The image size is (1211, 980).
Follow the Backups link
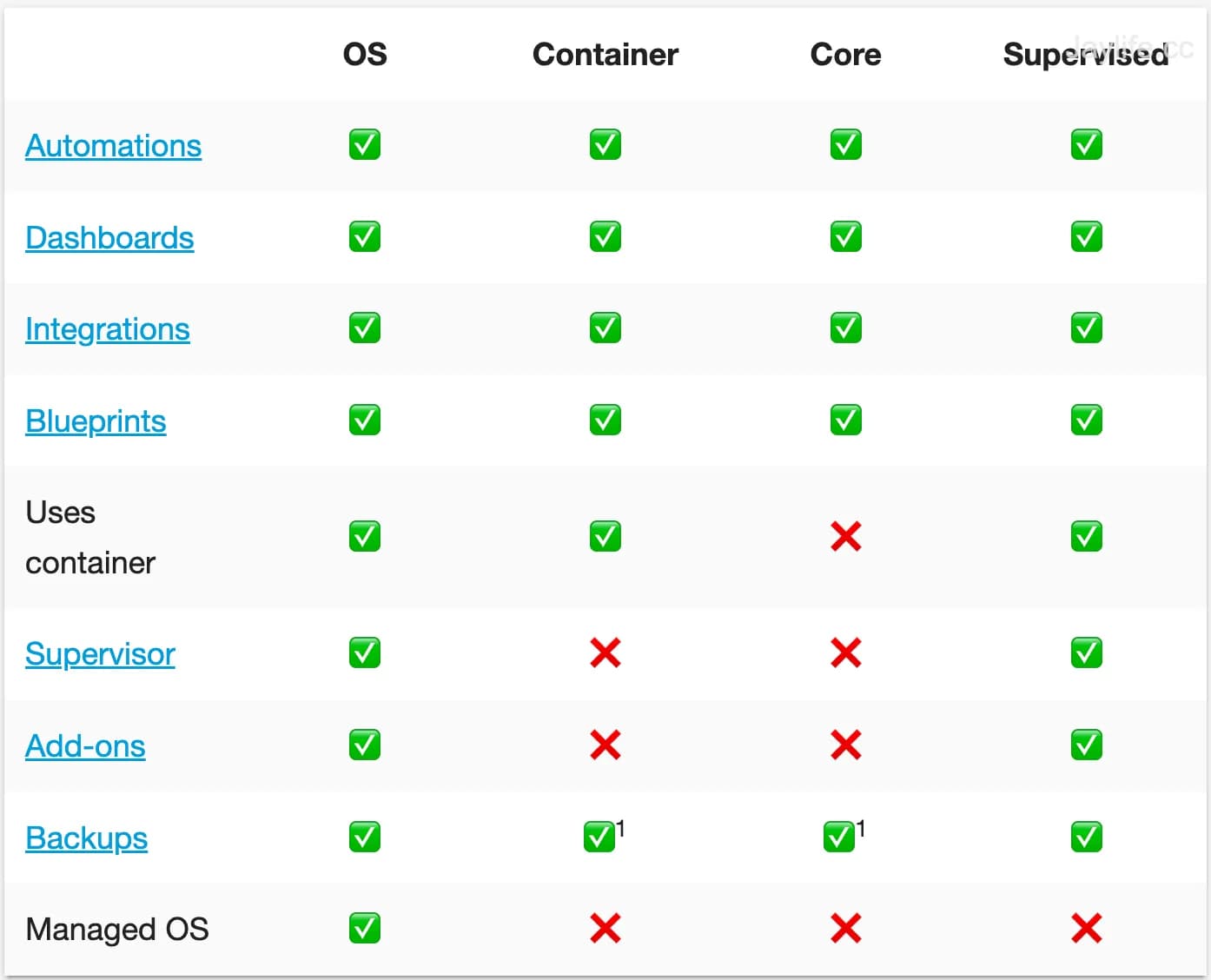coord(86,838)
